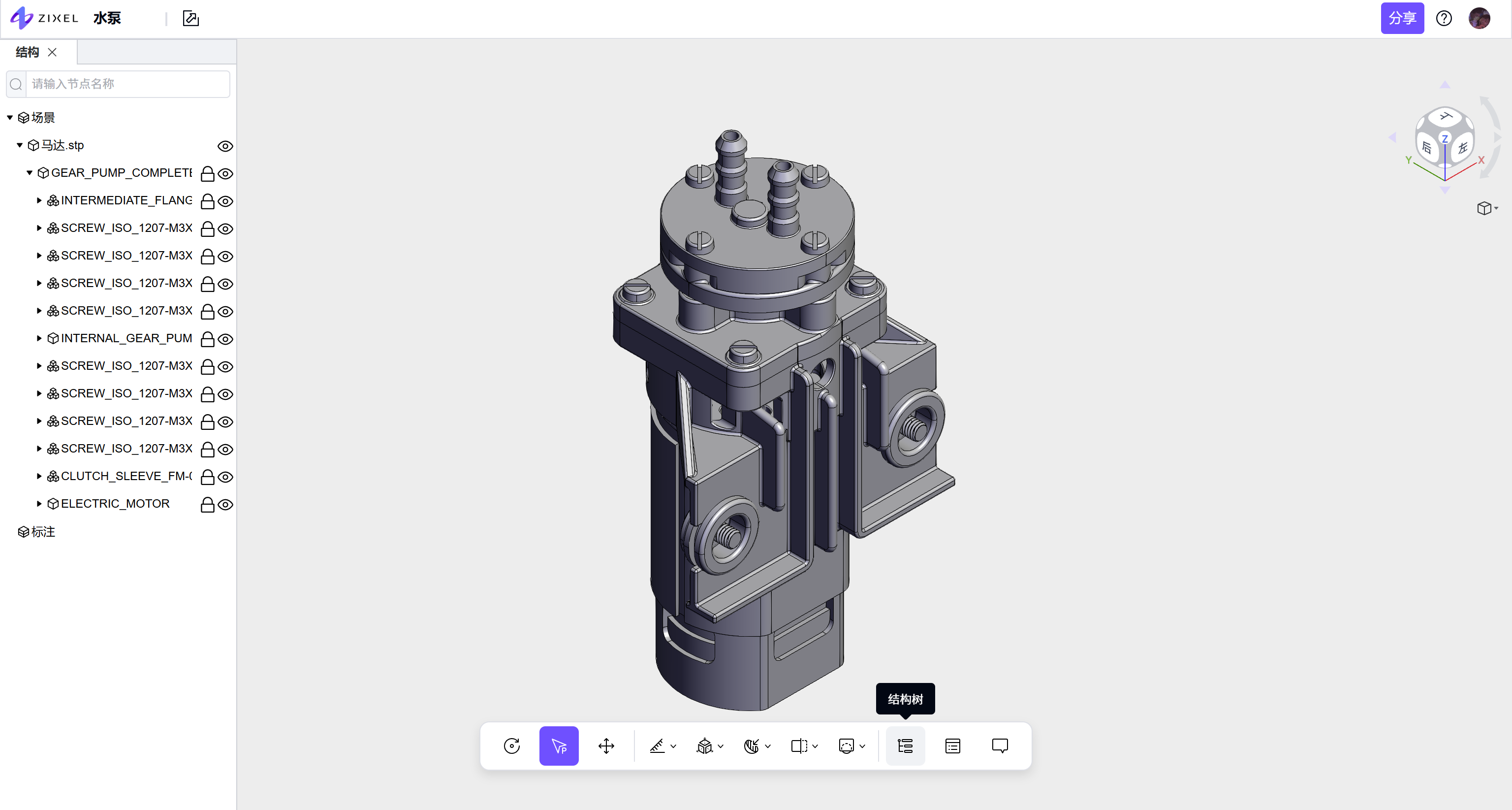
Task: Click the search magnifier icon in the structure panel
Action: click(x=16, y=84)
